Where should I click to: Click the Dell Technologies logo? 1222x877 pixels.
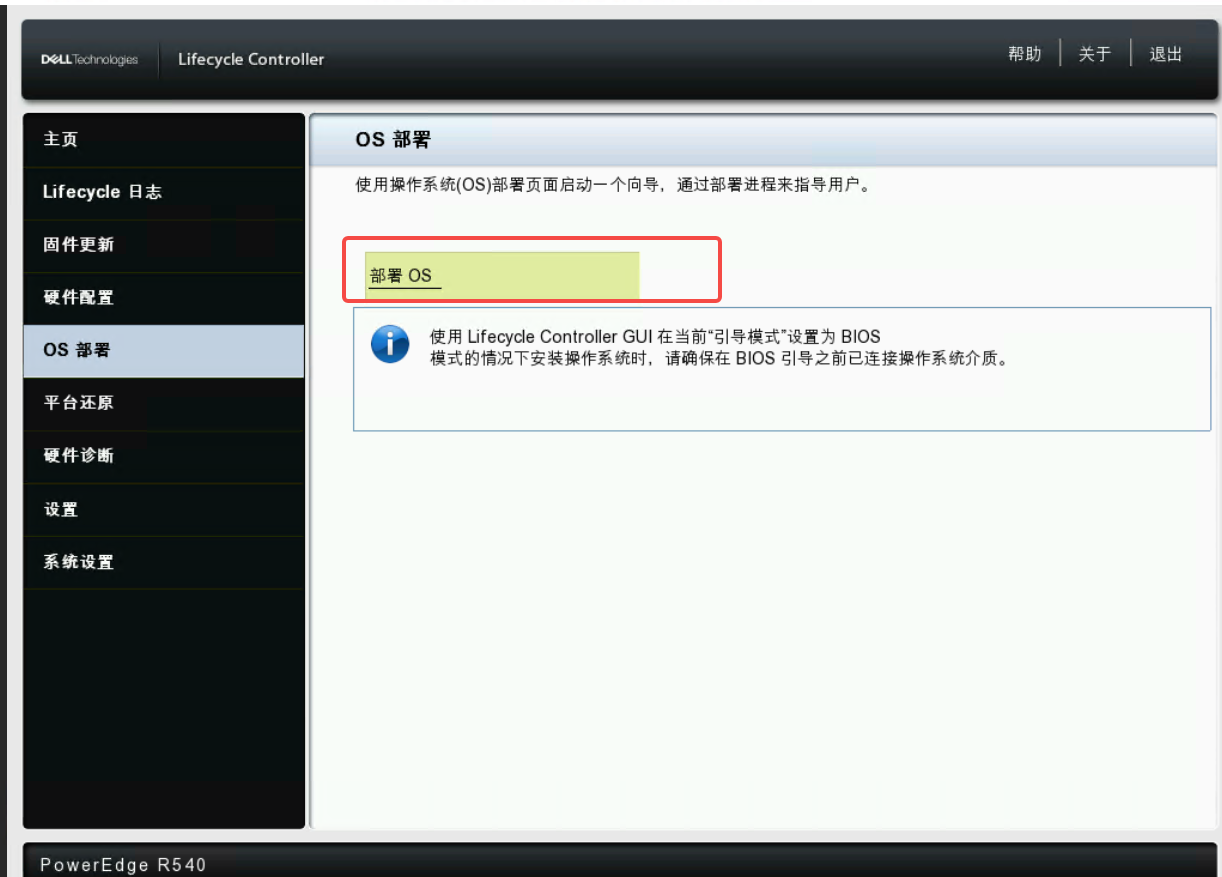point(89,59)
